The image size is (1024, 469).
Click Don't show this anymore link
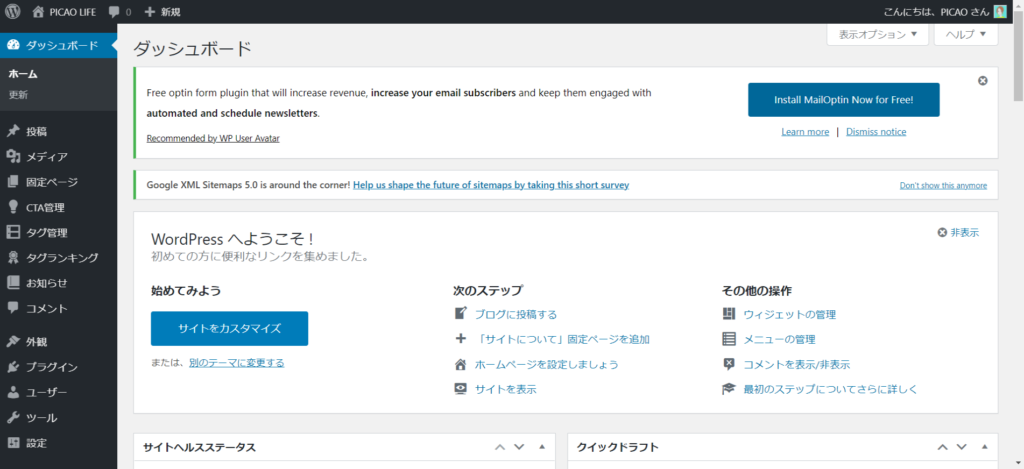tap(944, 186)
